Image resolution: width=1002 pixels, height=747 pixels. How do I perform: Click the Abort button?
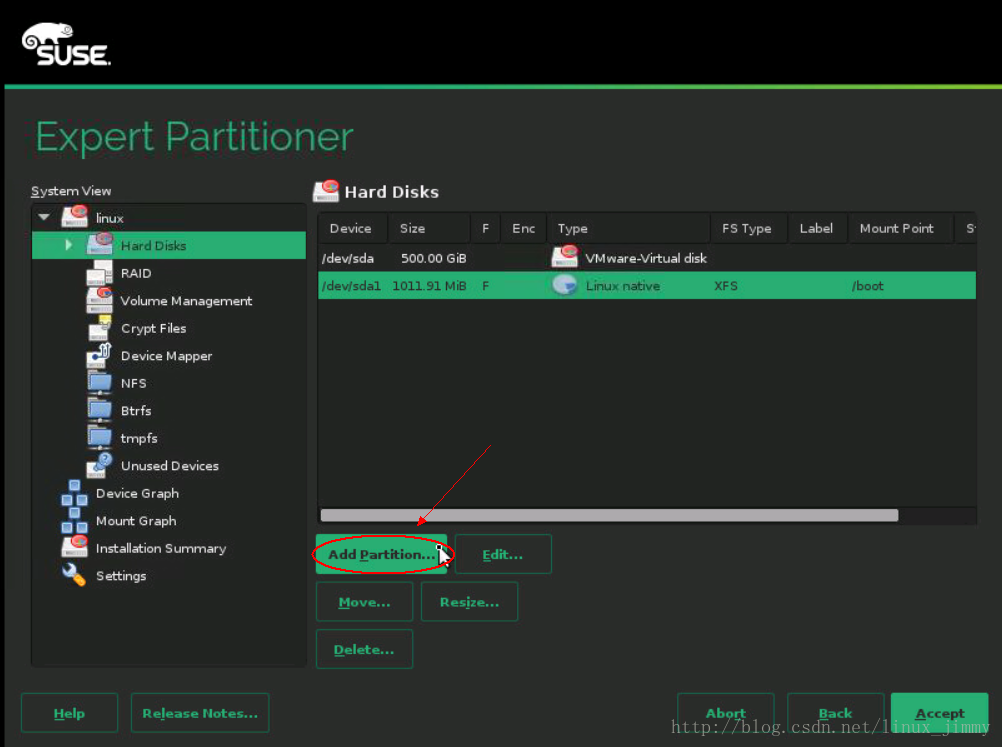coord(726,713)
